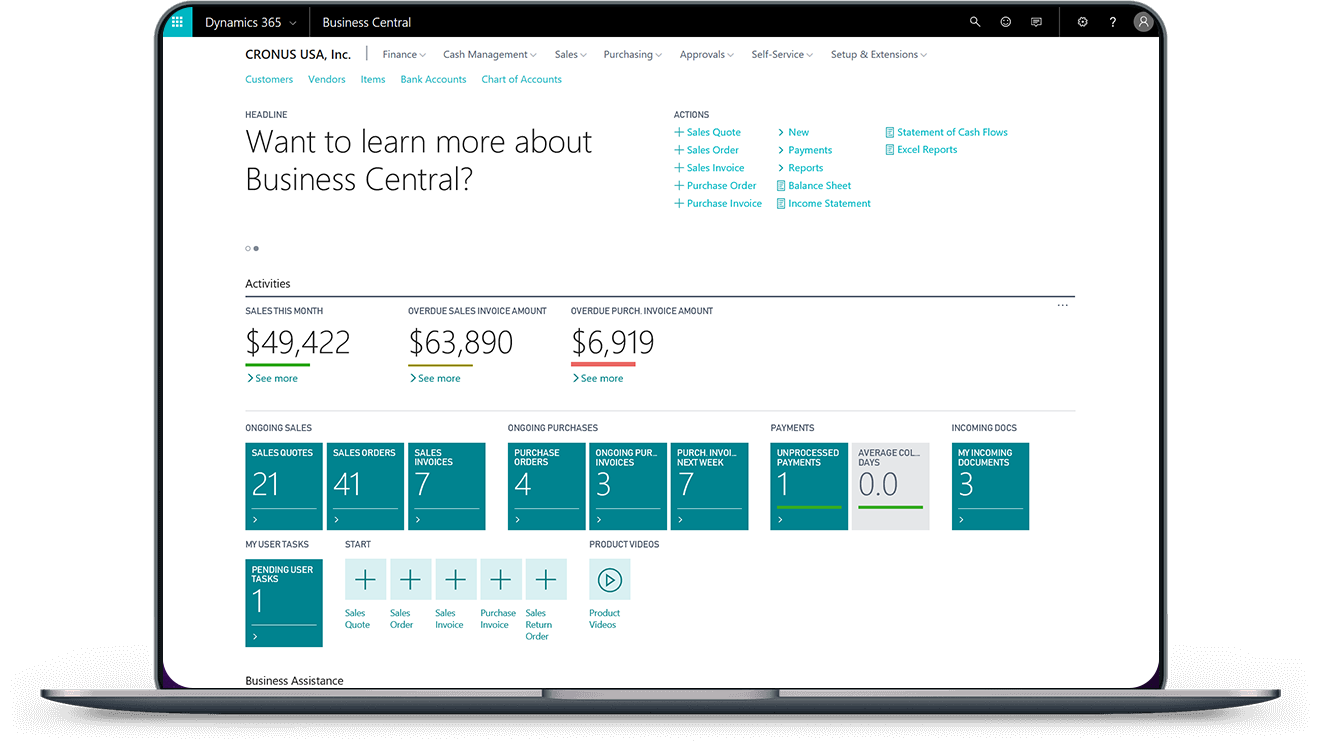
Task: Open the Unprocessed Payments tile
Action: click(x=809, y=486)
